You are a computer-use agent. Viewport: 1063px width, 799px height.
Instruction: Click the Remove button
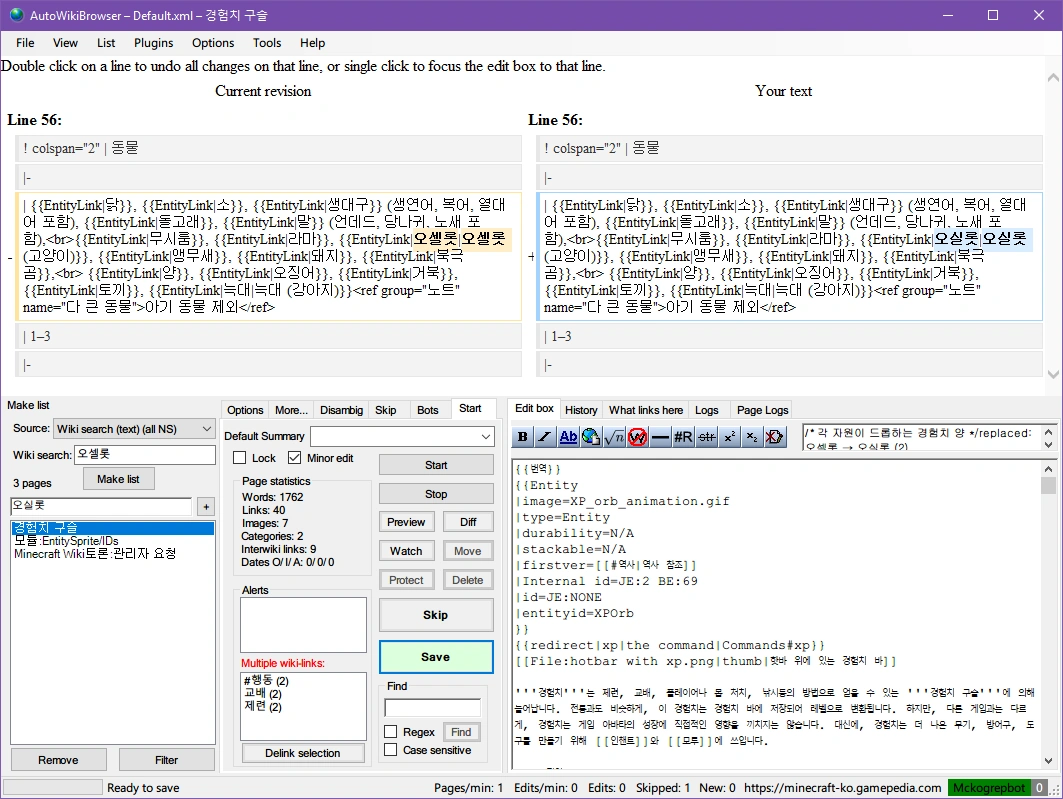tap(58, 760)
